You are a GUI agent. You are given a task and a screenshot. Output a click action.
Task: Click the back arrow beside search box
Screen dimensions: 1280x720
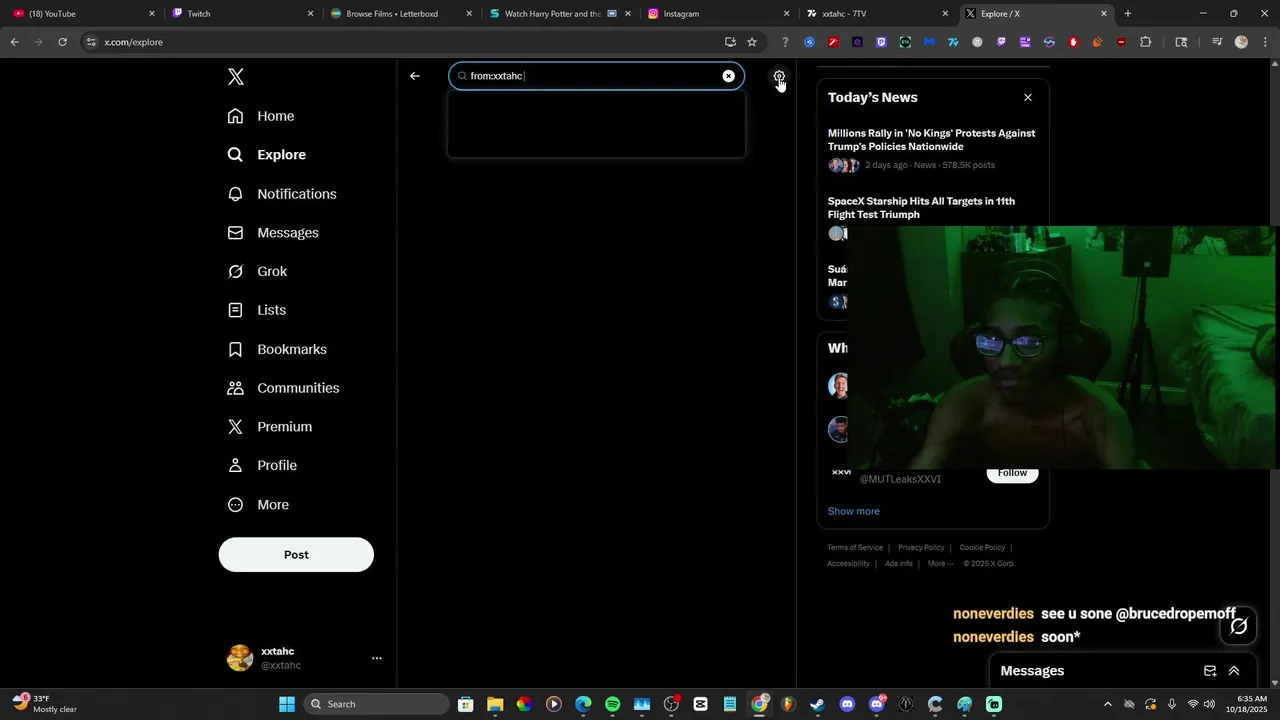[x=415, y=76]
